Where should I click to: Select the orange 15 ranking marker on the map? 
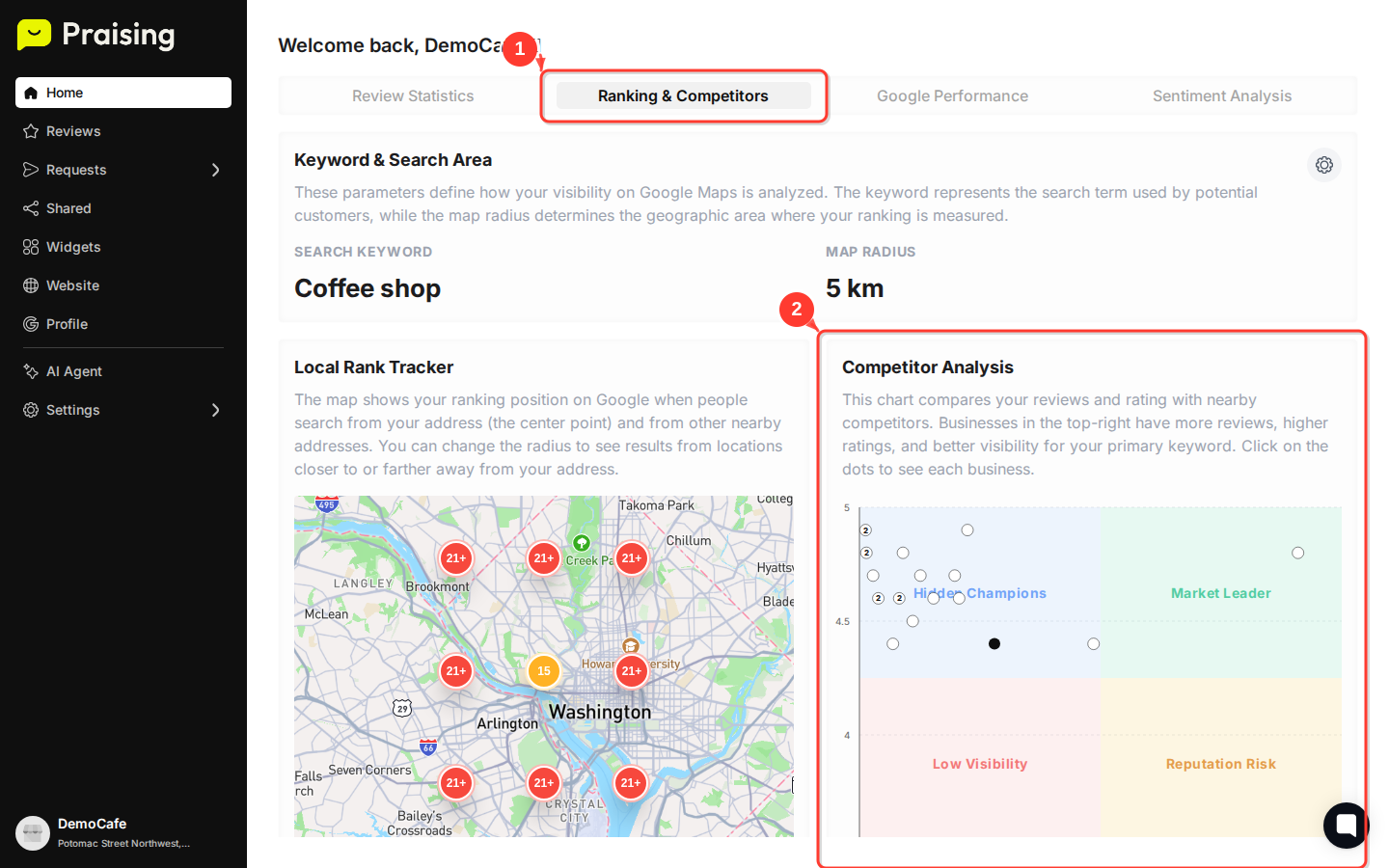click(x=543, y=671)
